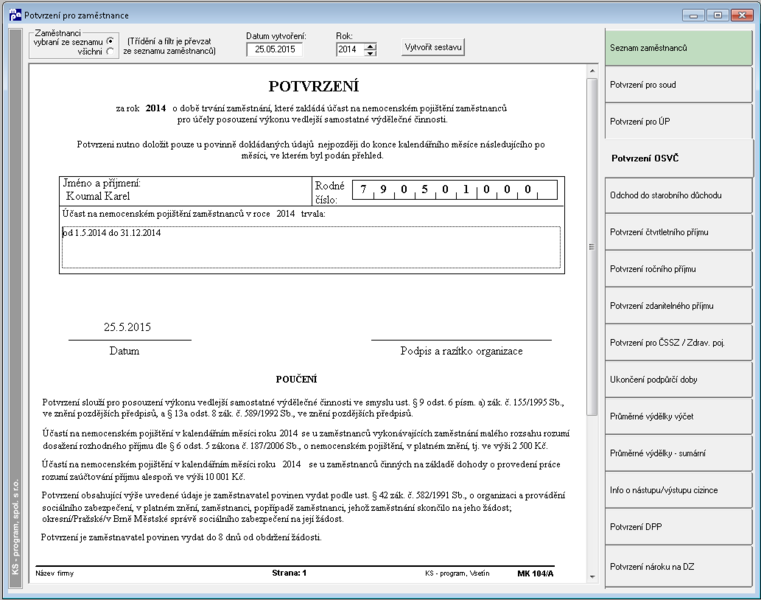Click the application icon in title bar
761x600 pixels.
[15, 15]
